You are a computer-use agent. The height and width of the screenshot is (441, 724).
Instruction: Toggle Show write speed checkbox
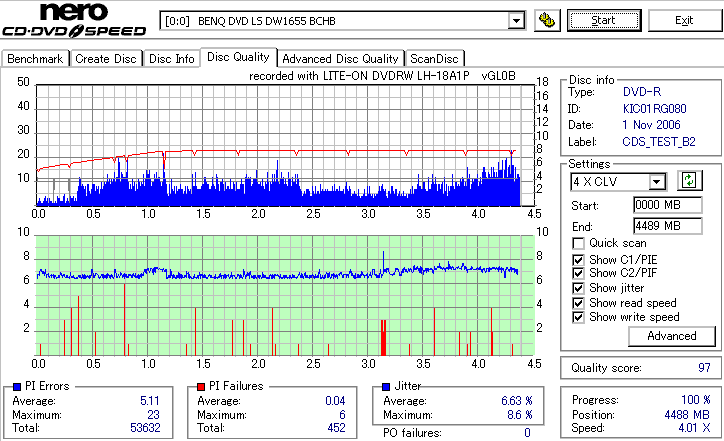(x=578, y=317)
